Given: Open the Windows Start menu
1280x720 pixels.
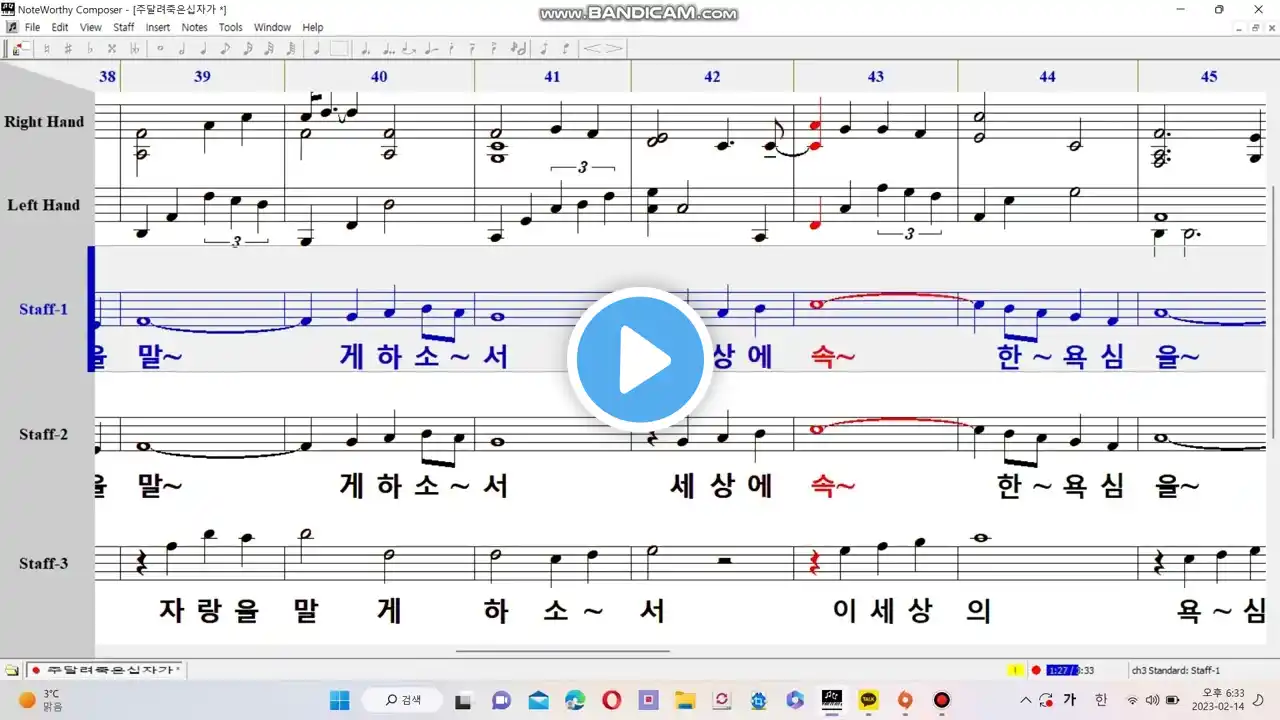Looking at the screenshot, I should tap(338, 700).
